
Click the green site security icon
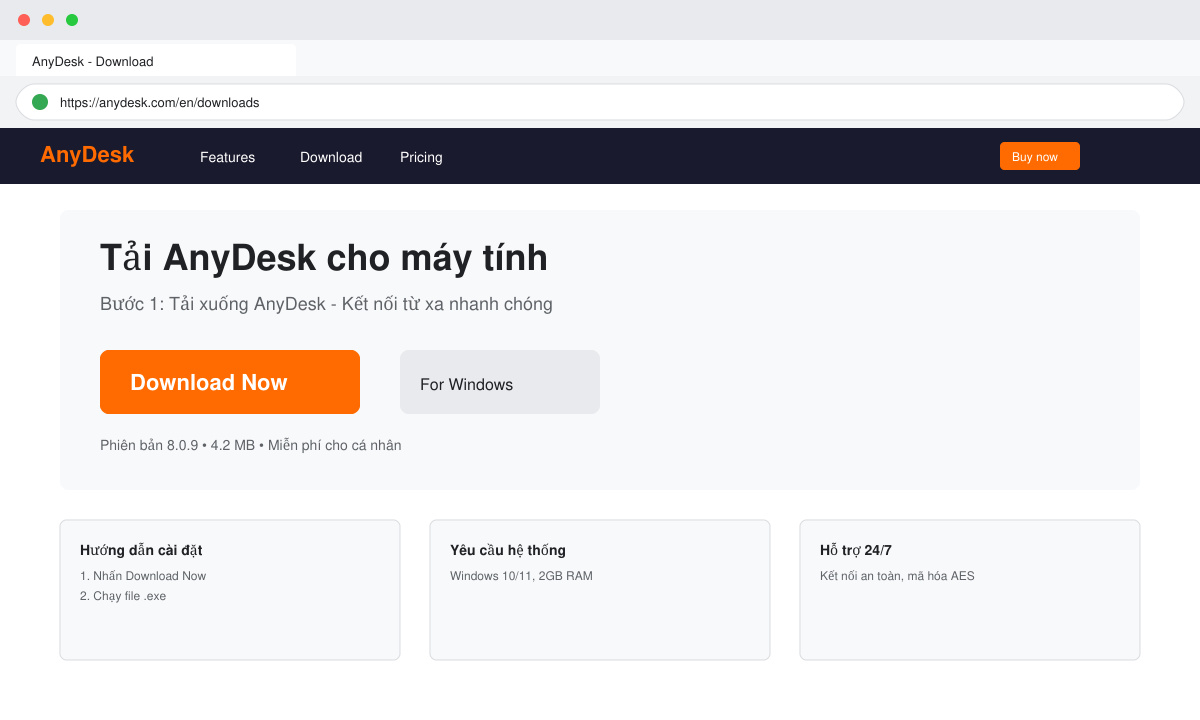tap(40, 102)
